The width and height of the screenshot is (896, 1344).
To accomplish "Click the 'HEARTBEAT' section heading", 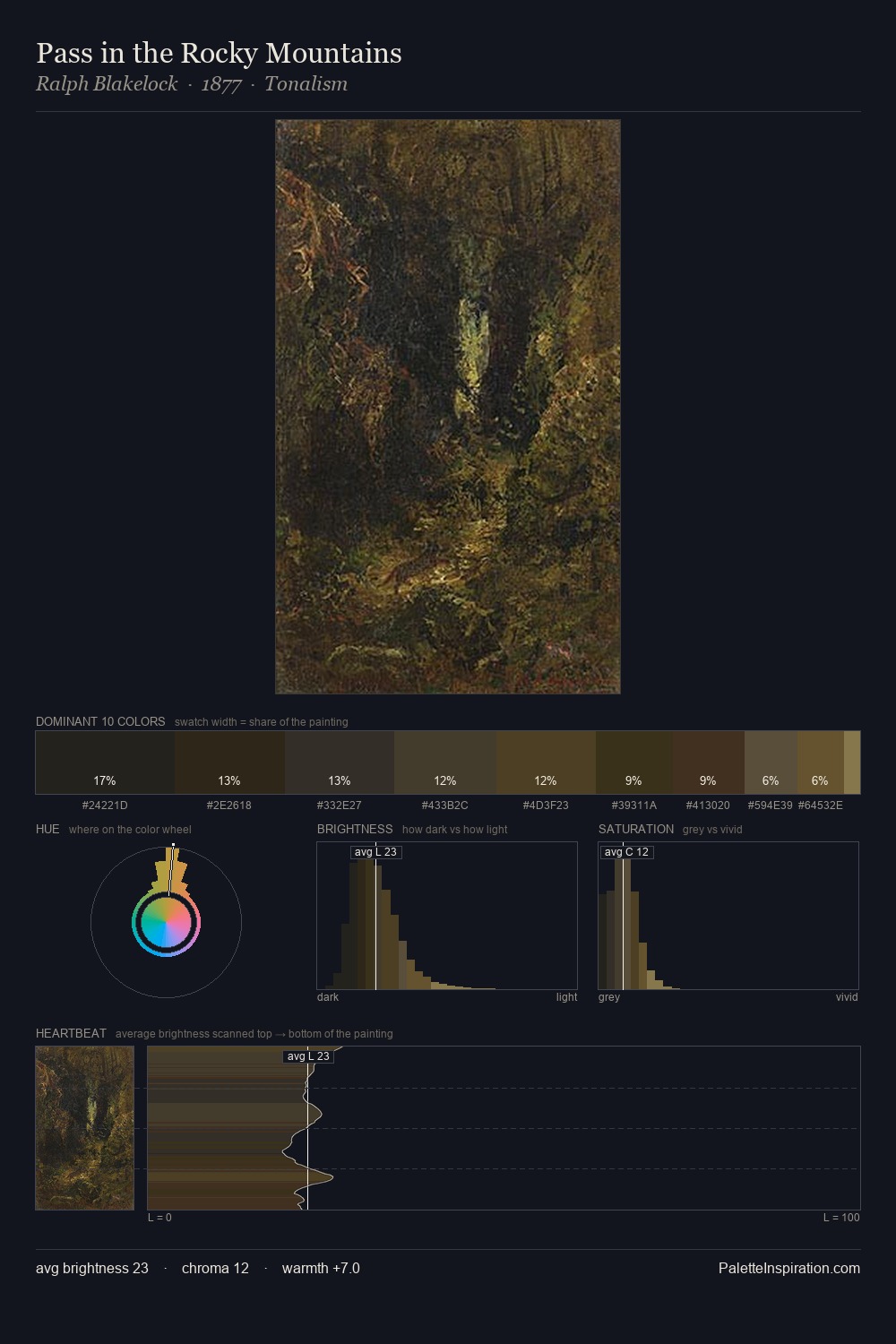I will pos(71,1033).
